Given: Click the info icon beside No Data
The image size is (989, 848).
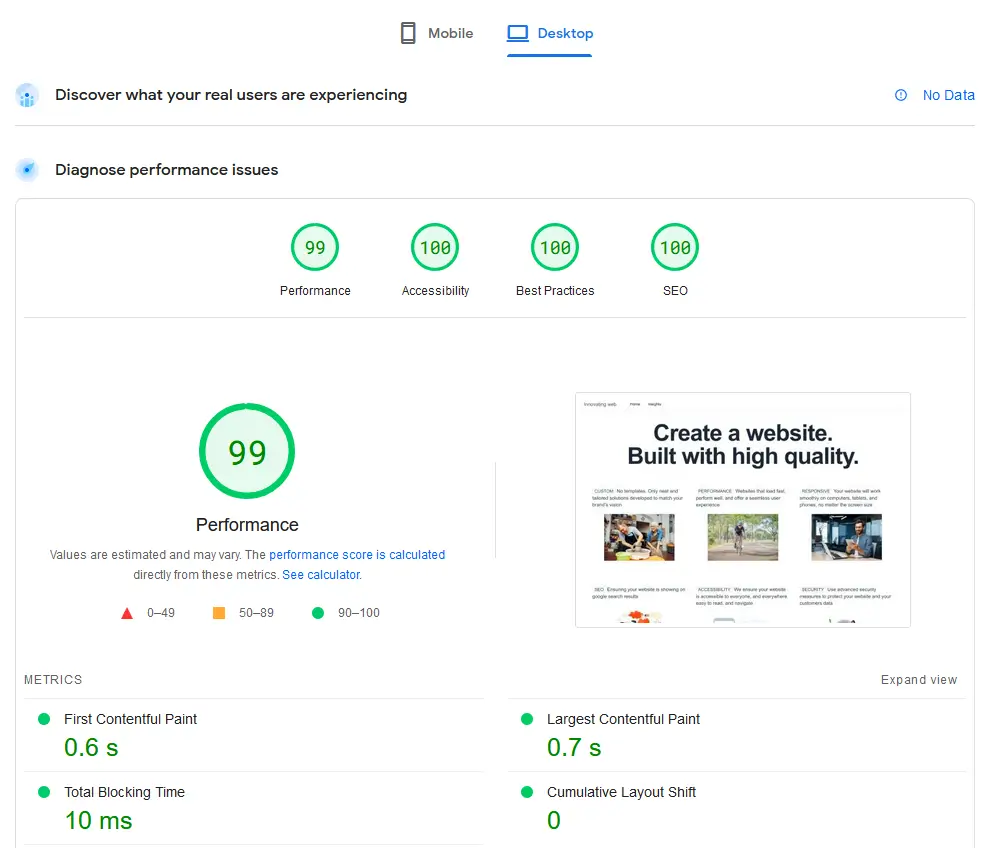Looking at the screenshot, I should coord(903,95).
